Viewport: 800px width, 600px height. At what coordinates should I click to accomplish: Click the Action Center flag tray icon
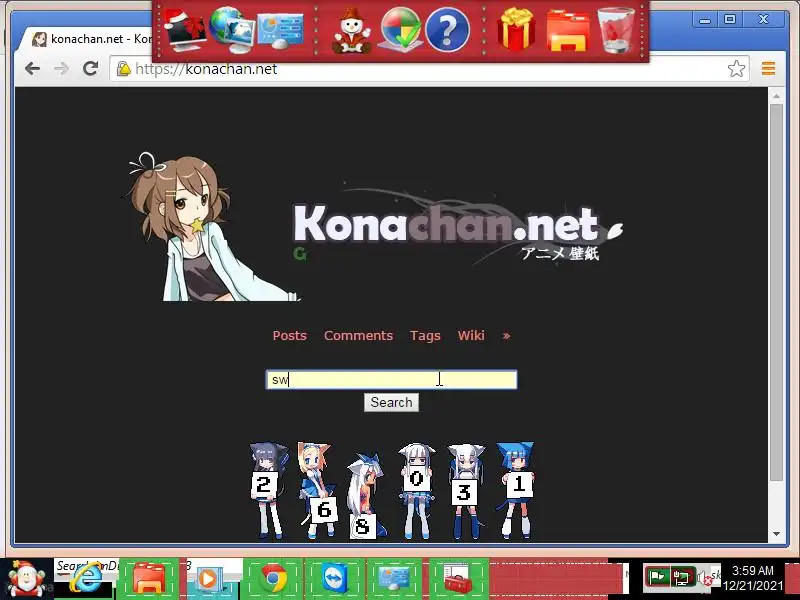click(x=657, y=577)
